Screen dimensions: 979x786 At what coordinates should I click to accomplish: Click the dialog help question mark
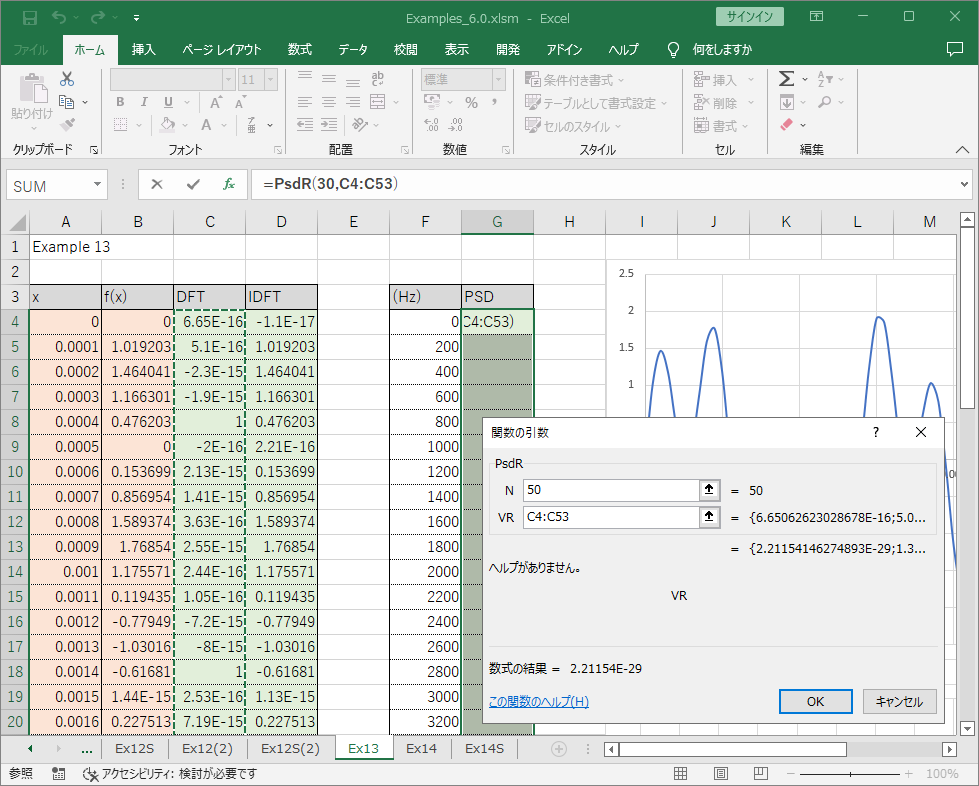(x=876, y=432)
